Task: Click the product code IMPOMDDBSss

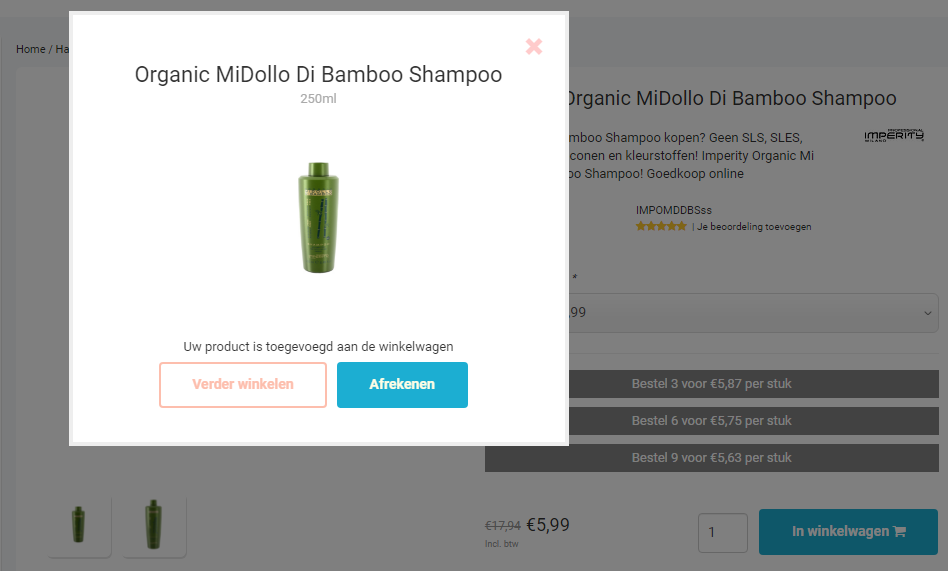Action: tap(674, 210)
